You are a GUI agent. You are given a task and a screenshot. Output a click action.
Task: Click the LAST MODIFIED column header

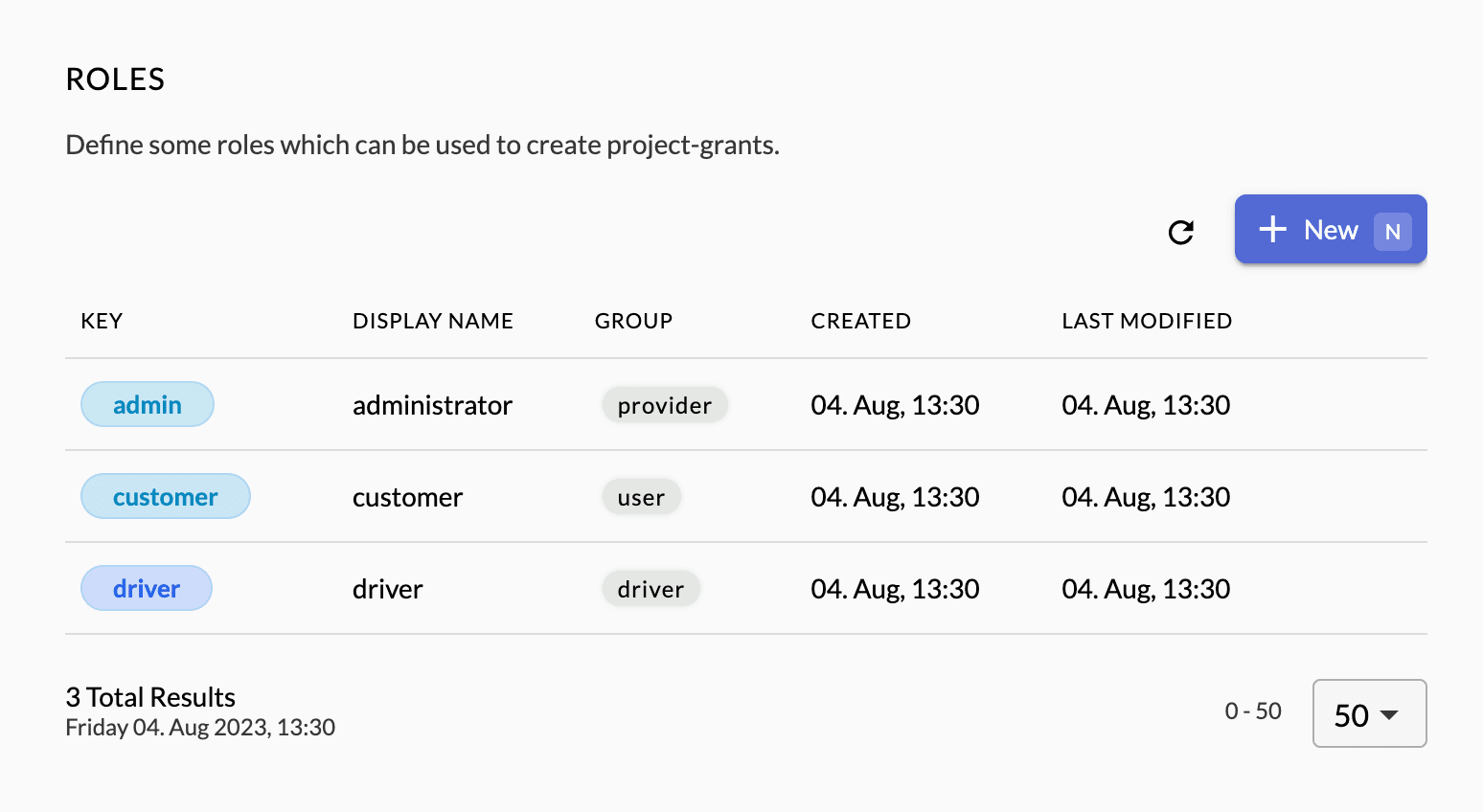[x=1147, y=321]
